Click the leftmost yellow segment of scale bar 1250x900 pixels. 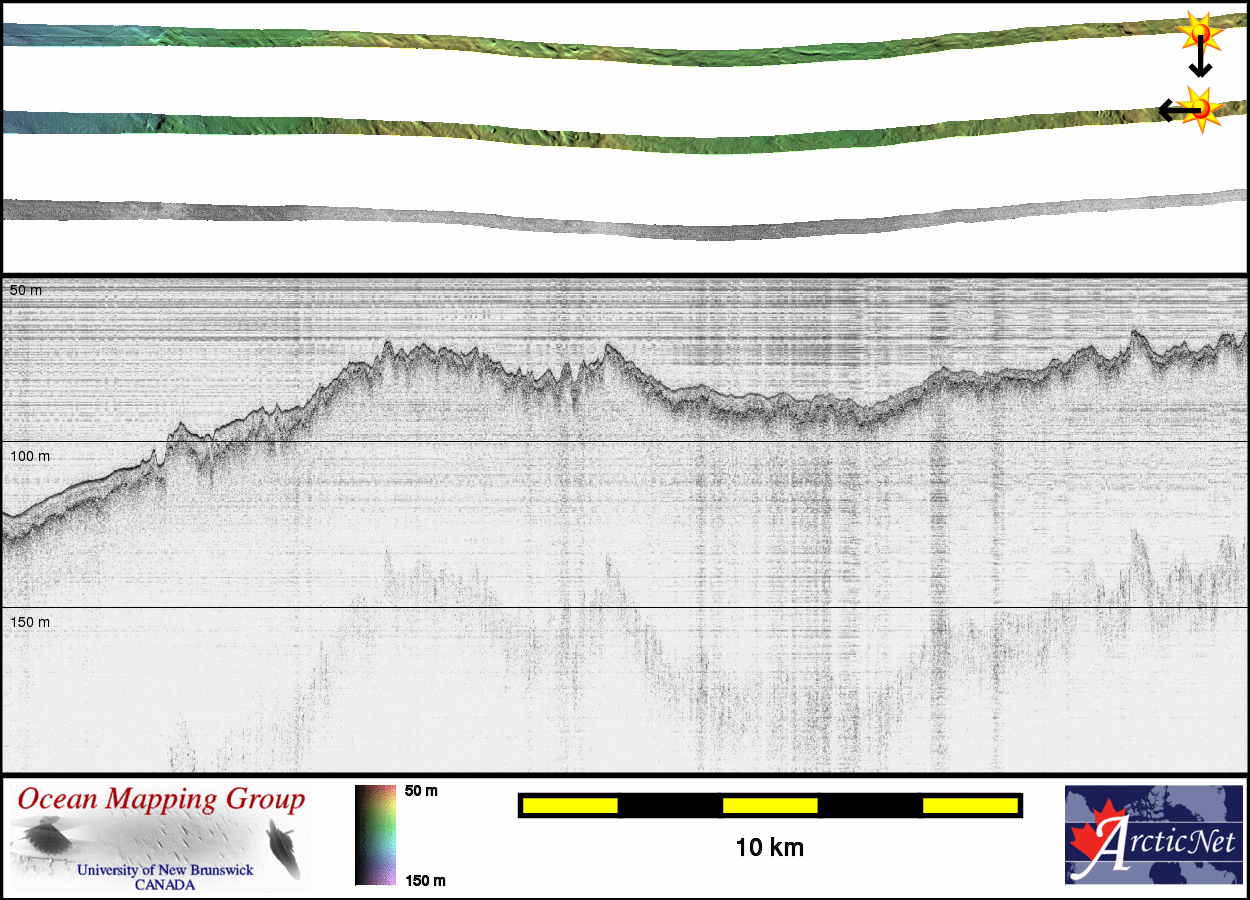coord(570,805)
